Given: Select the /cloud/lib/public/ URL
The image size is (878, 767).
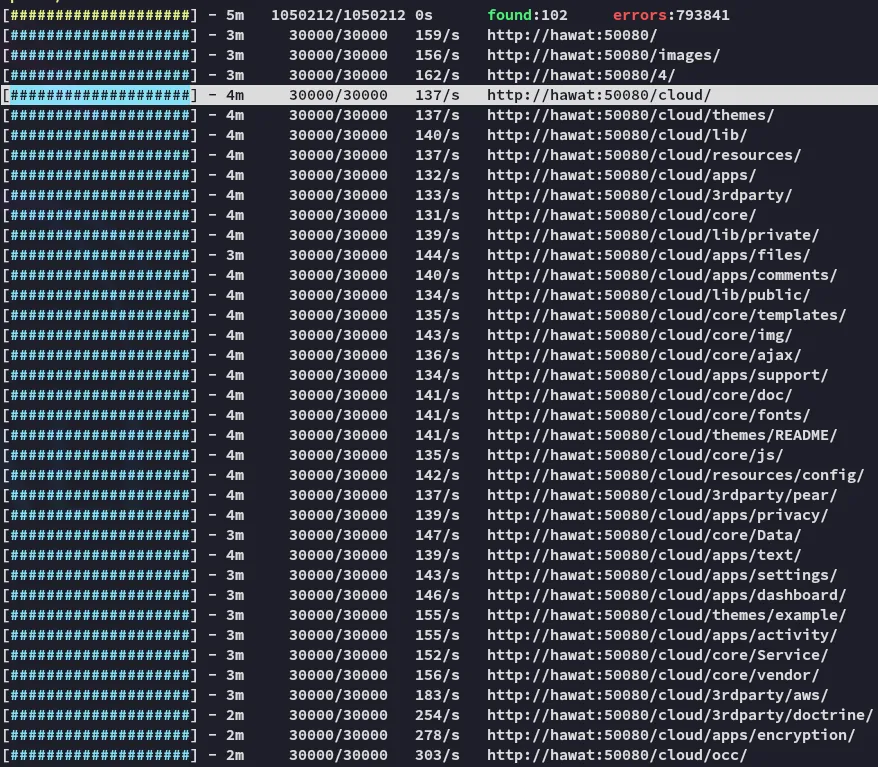Looking at the screenshot, I should (648, 295).
